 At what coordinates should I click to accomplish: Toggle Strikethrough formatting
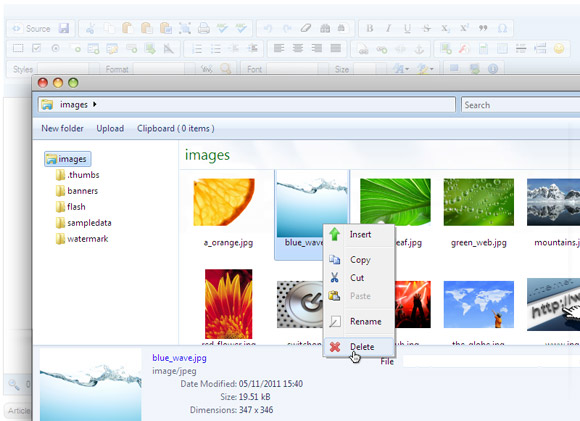426,28
